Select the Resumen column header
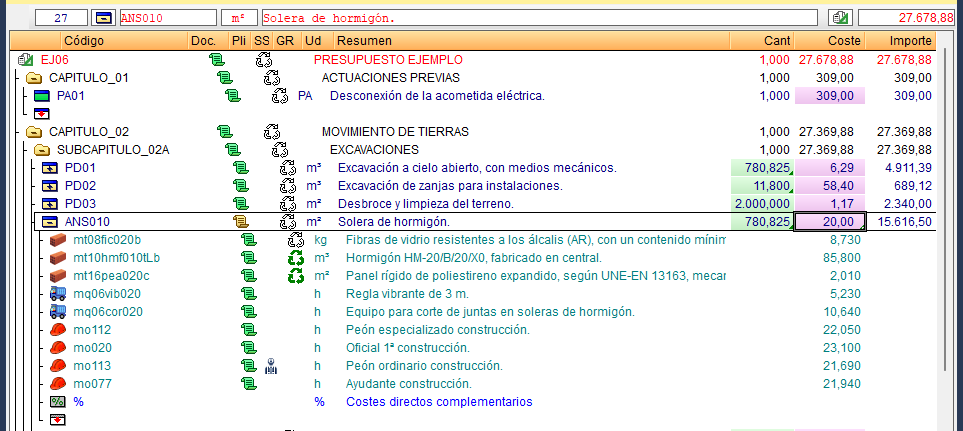The width and height of the screenshot is (963, 431). (531, 41)
